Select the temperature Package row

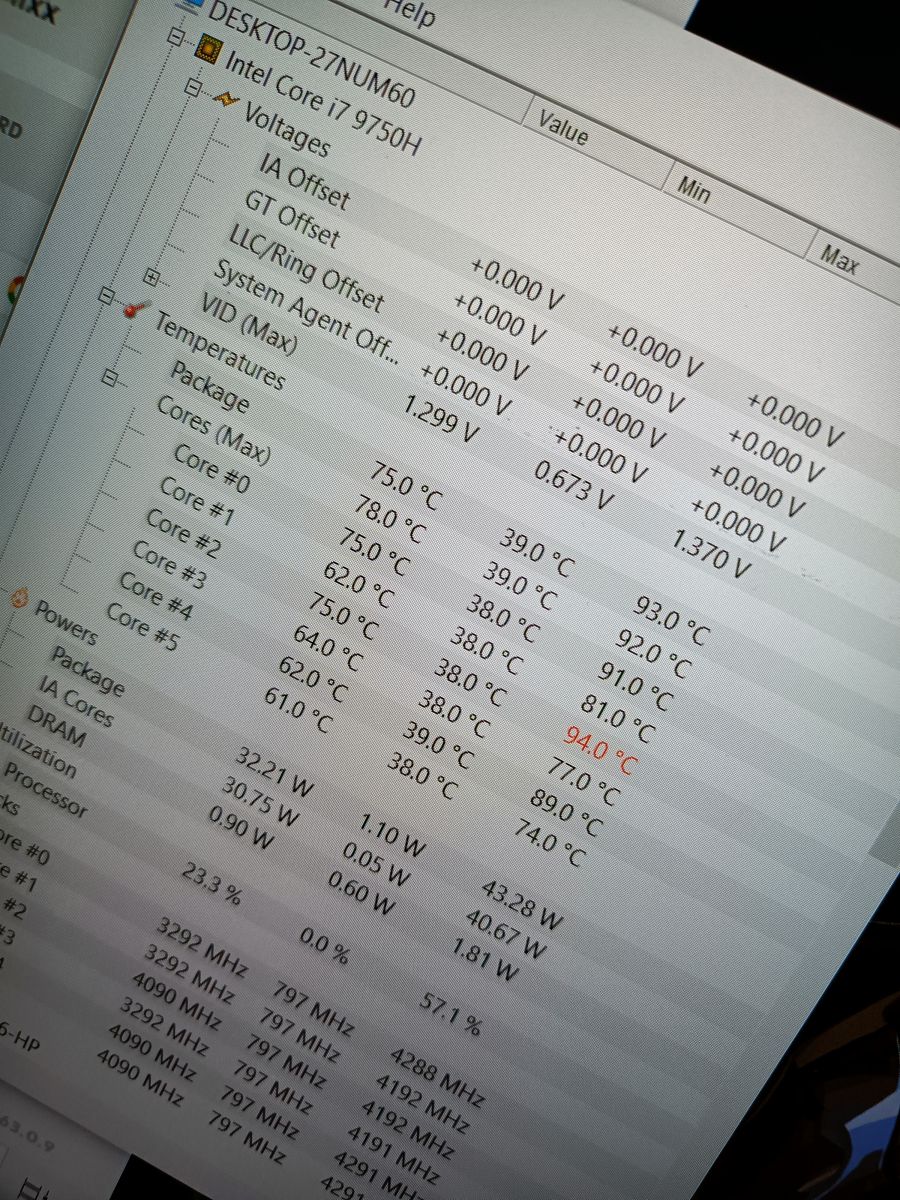pos(209,387)
